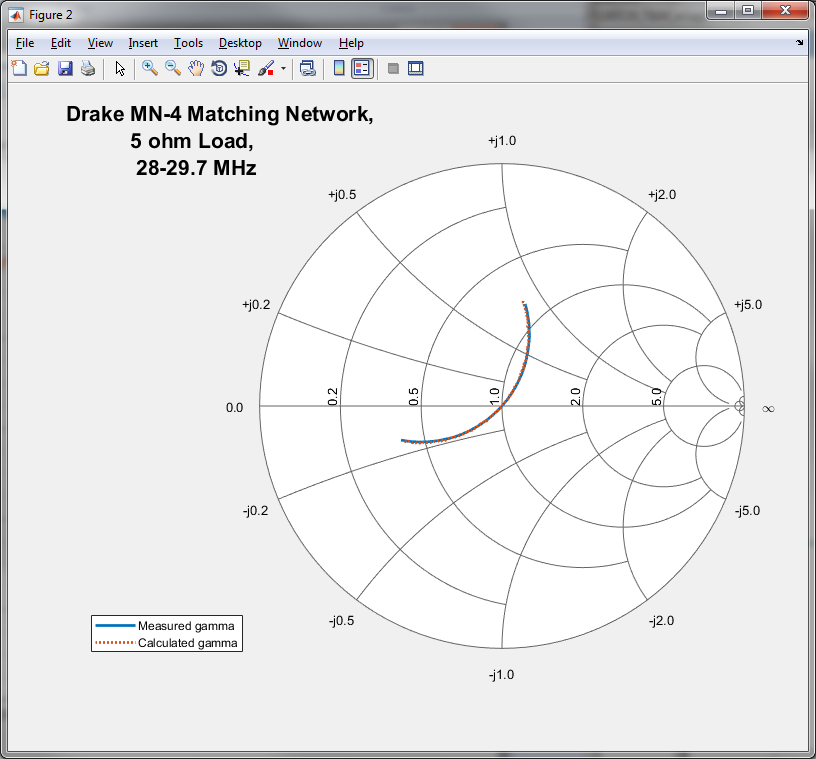Screen dimensions: 816x759
Task: Click the Hide Plot Tools icon
Action: pyautogui.click(x=393, y=68)
